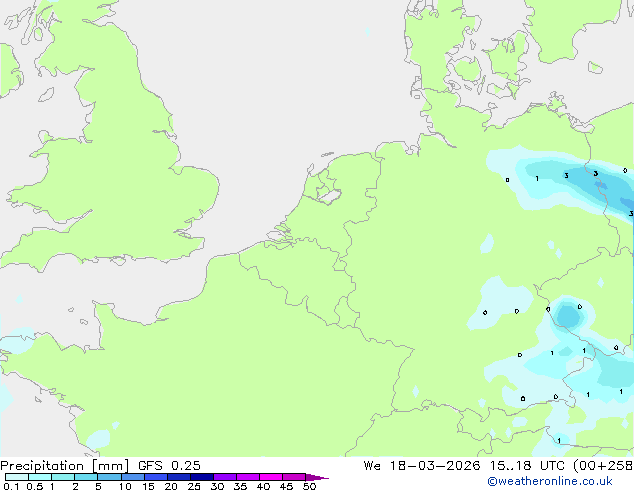Click the '45' legend scale label
This screenshot has height=490, width=634.
286,486
